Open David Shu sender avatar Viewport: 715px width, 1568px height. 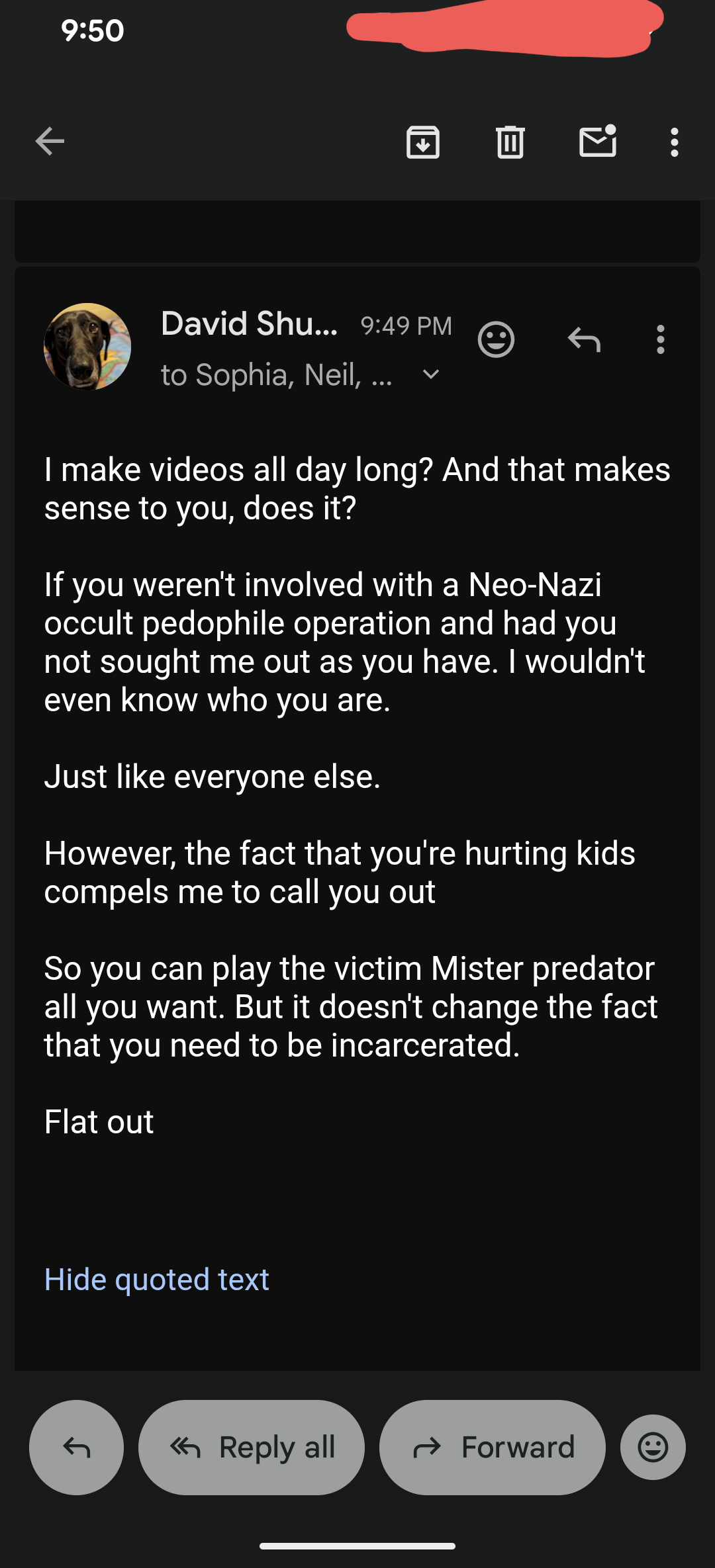87,347
